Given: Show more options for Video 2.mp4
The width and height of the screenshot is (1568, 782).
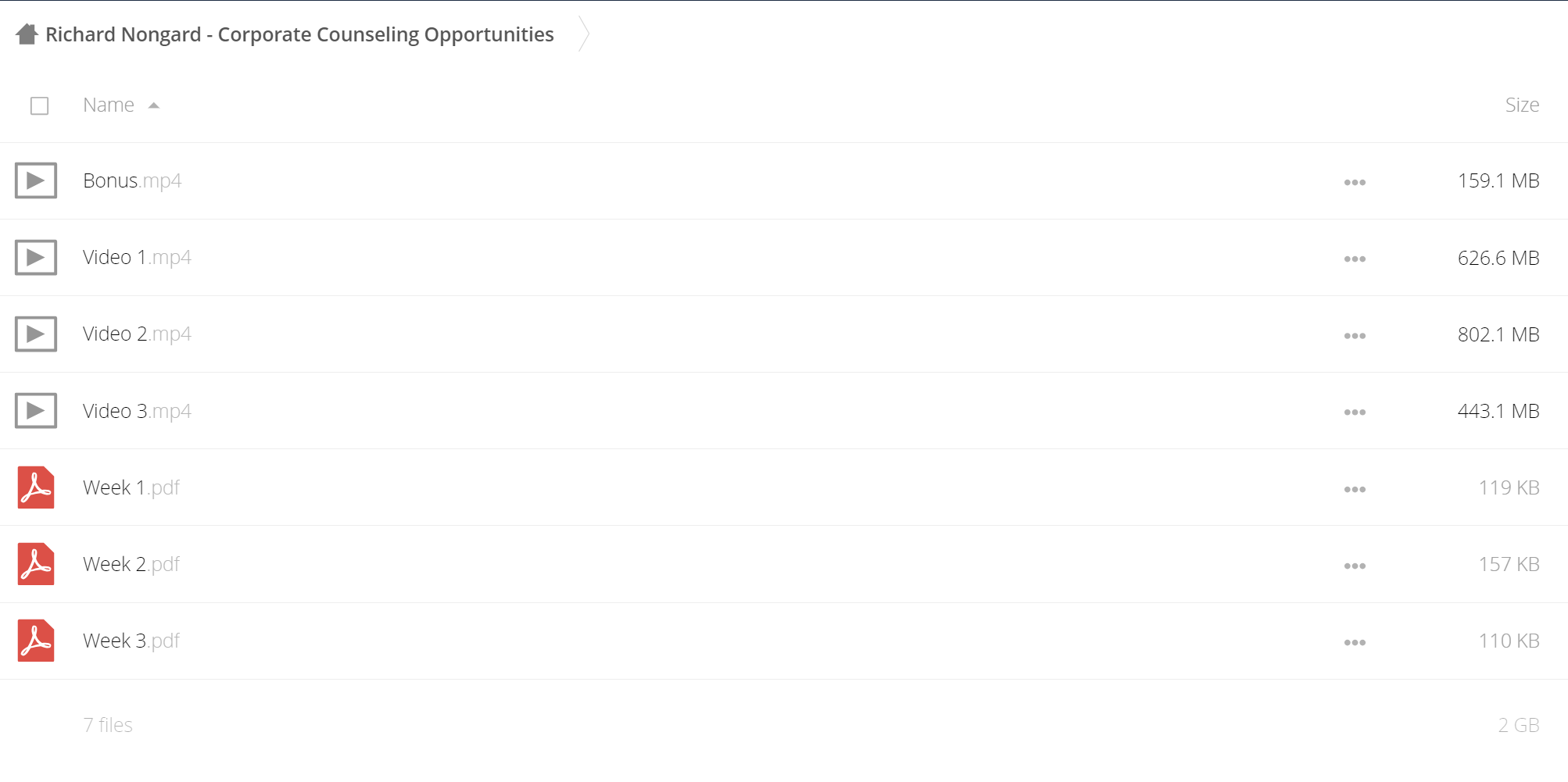Looking at the screenshot, I should (1355, 335).
